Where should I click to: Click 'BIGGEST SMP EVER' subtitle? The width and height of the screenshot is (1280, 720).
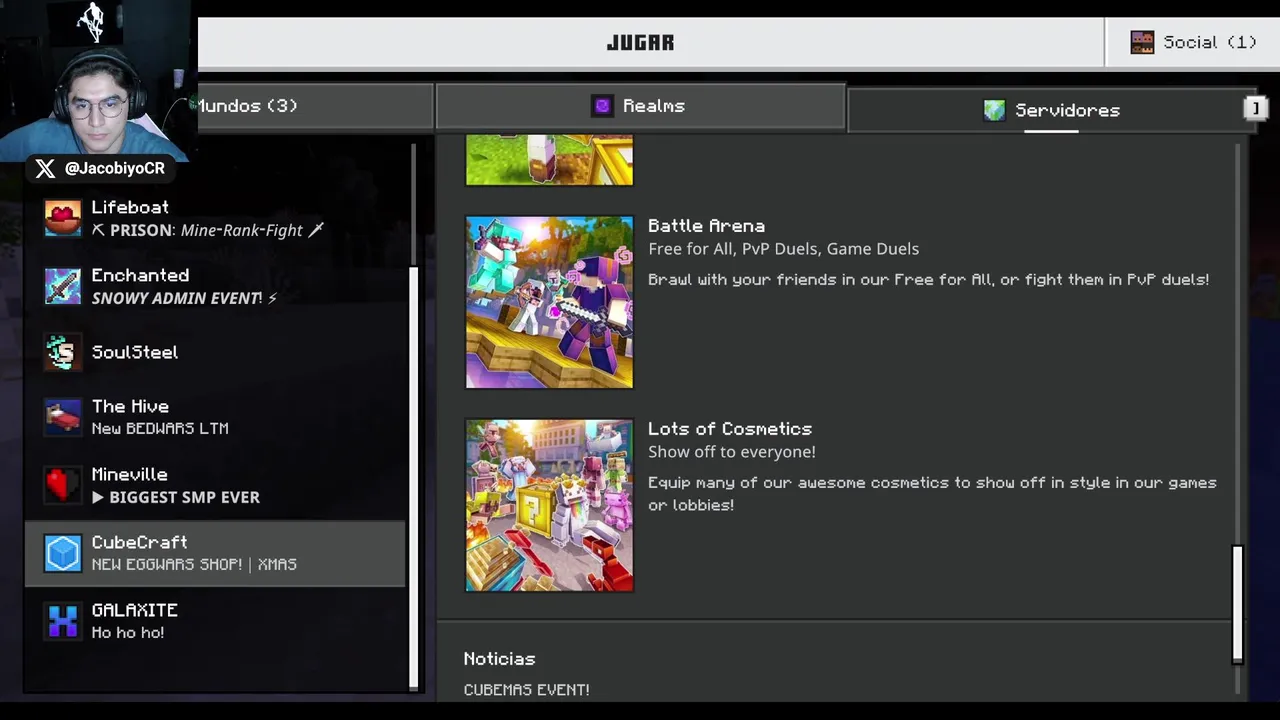click(184, 497)
